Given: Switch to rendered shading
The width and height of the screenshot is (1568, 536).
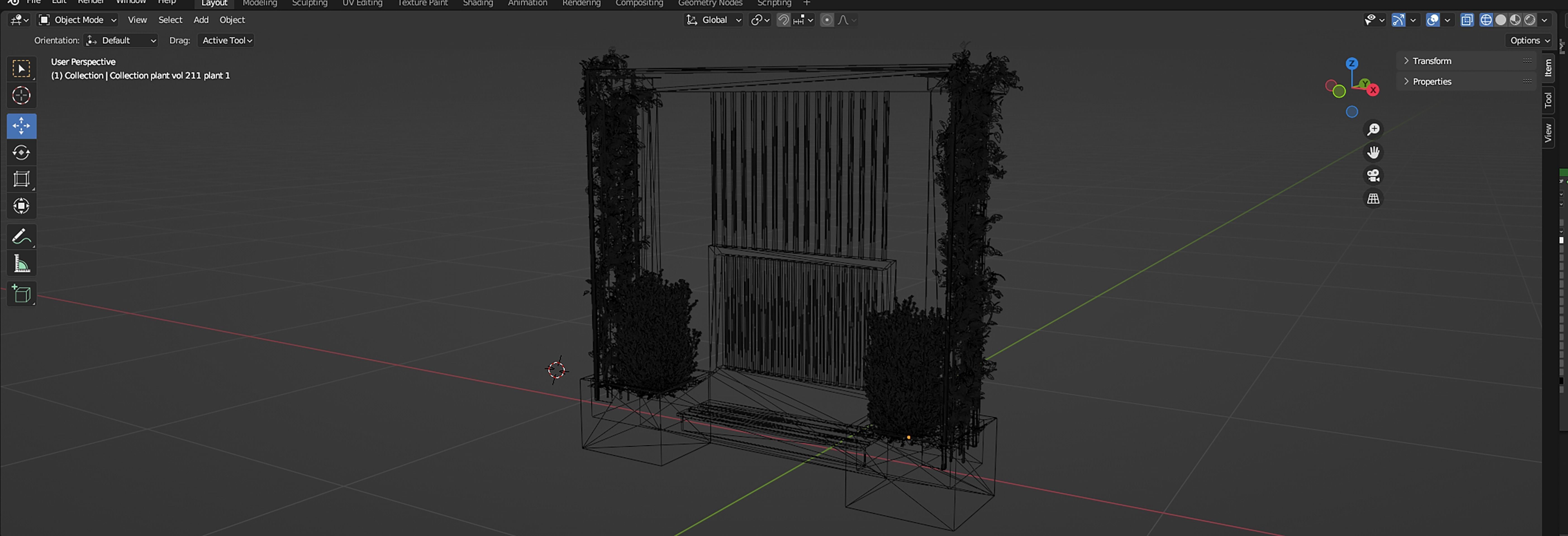Looking at the screenshot, I should point(1530,20).
